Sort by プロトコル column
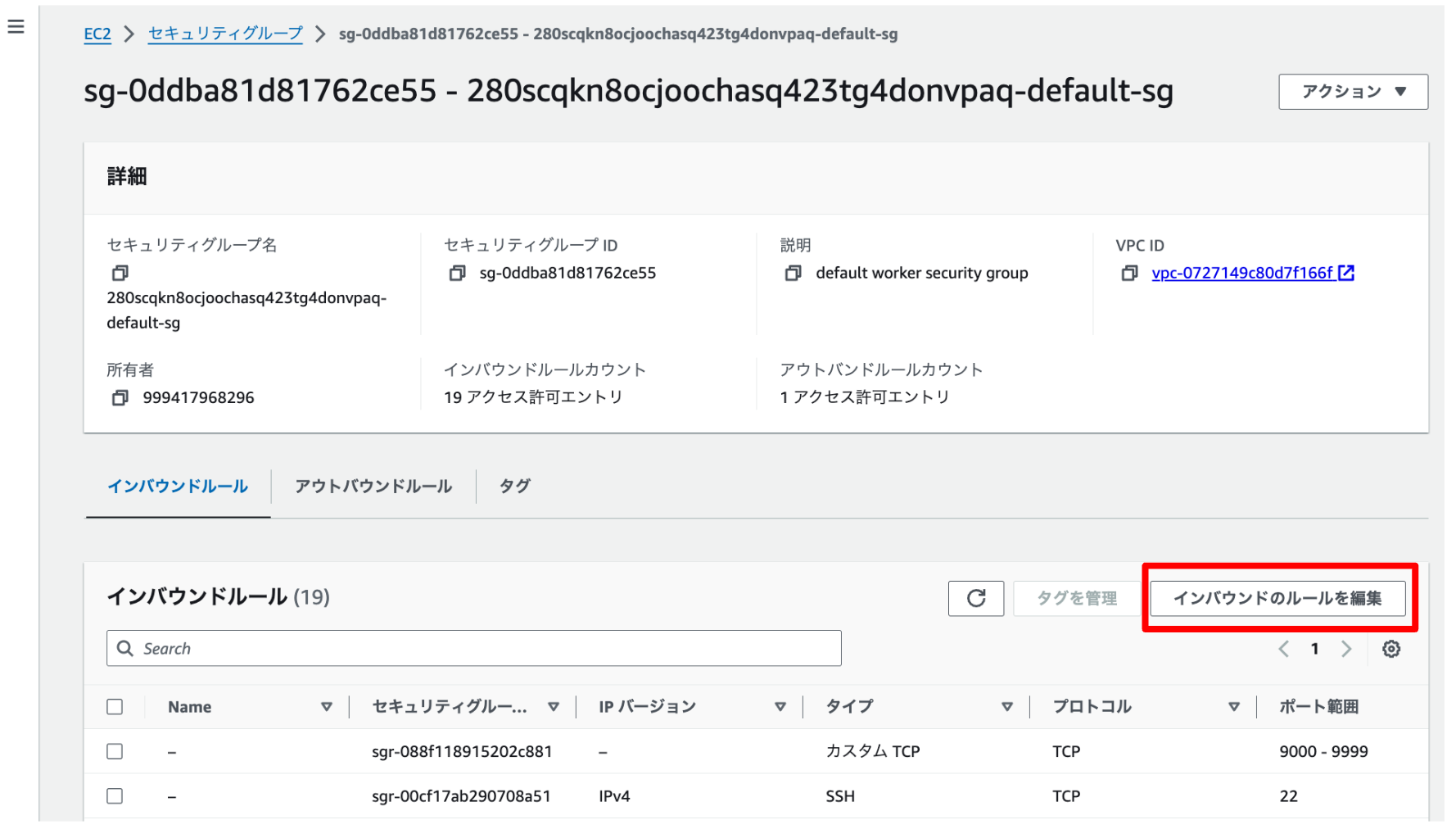This screenshot has width=1456, height=829. pos(1234,707)
